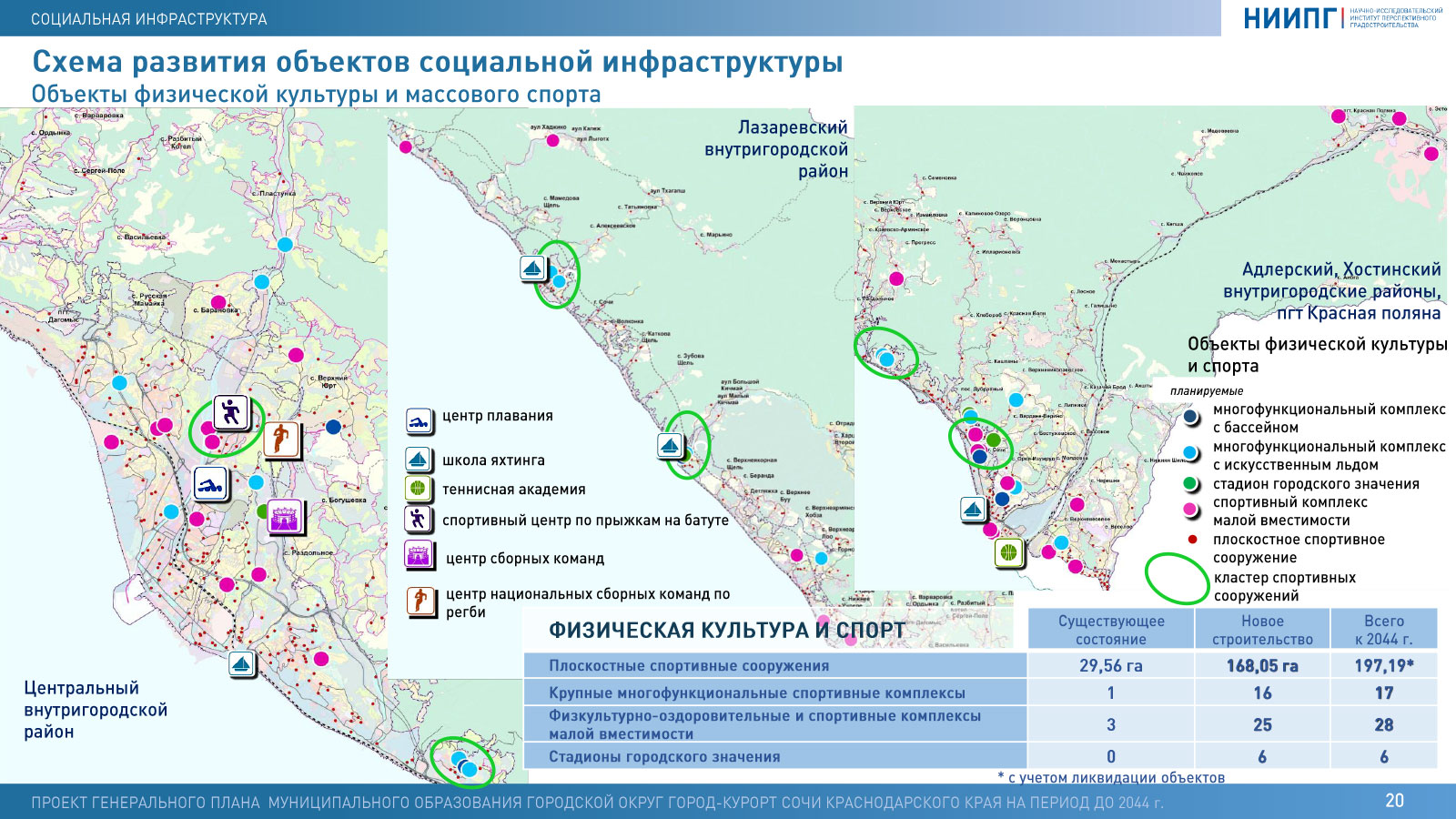This screenshot has width=1456, height=819.
Task: Click the green cluster ellipse in the legend
Action: point(1177,579)
